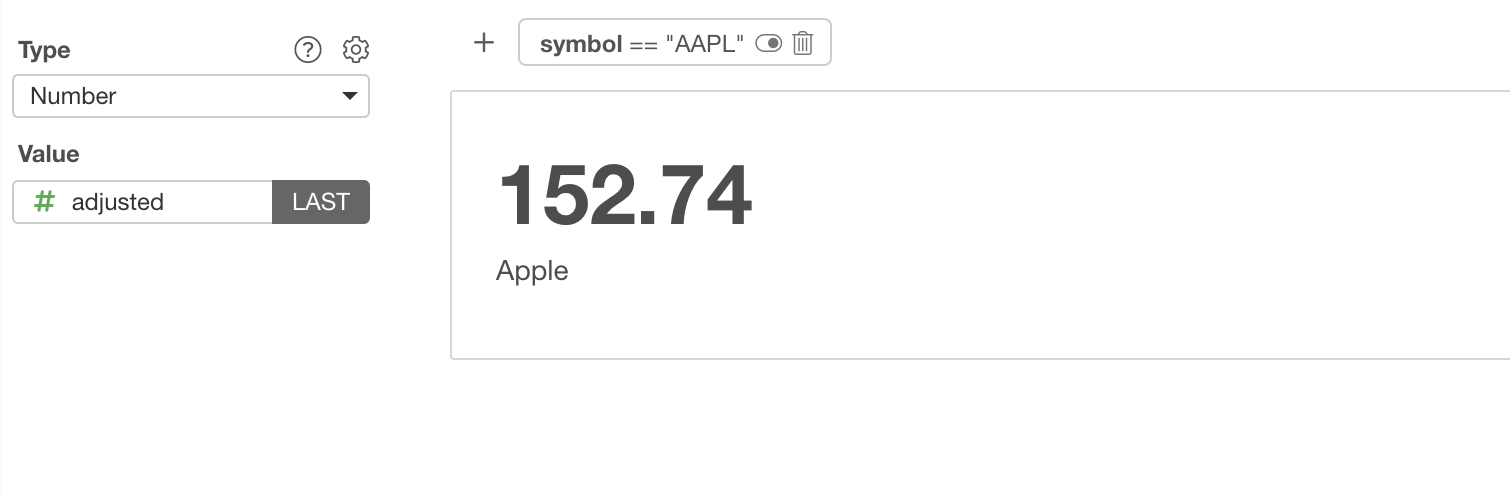Viewport: 1510px width, 498px height.
Task: Click the Type section label
Action: pyautogui.click(x=44, y=50)
